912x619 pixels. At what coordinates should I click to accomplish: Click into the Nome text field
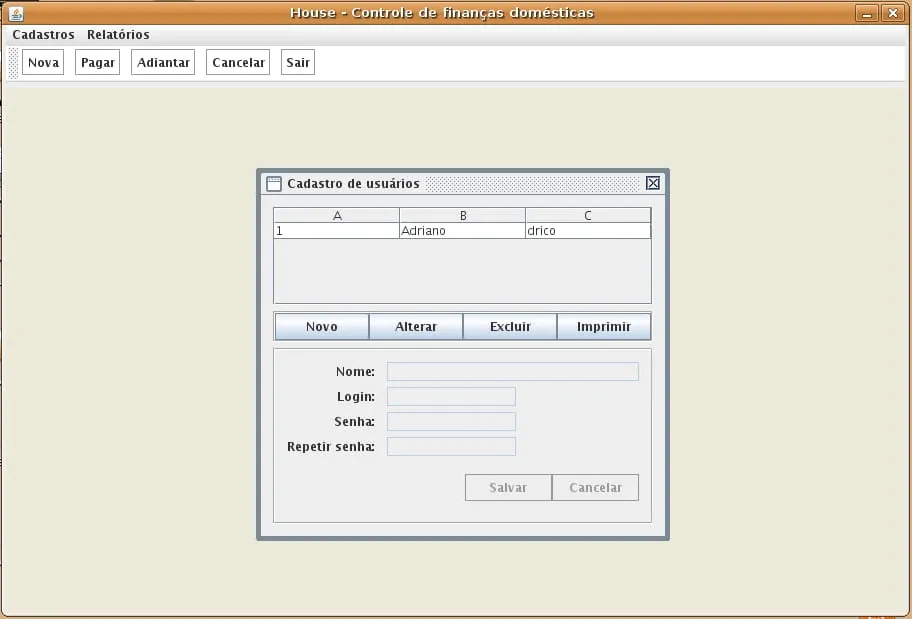coord(512,372)
